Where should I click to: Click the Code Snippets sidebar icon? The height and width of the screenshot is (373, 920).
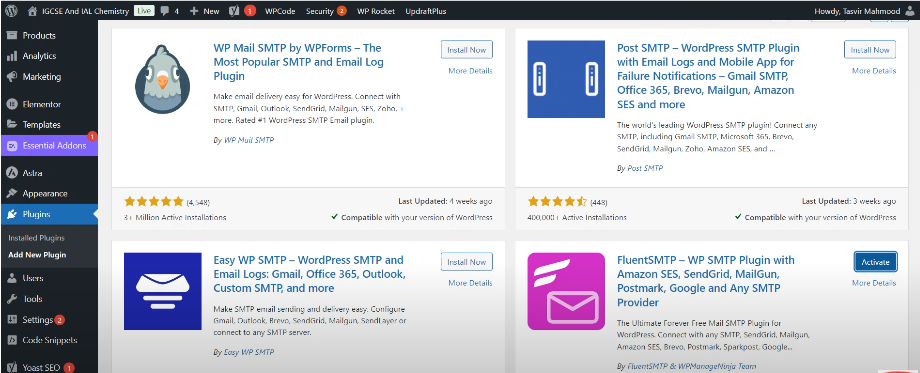(11, 340)
